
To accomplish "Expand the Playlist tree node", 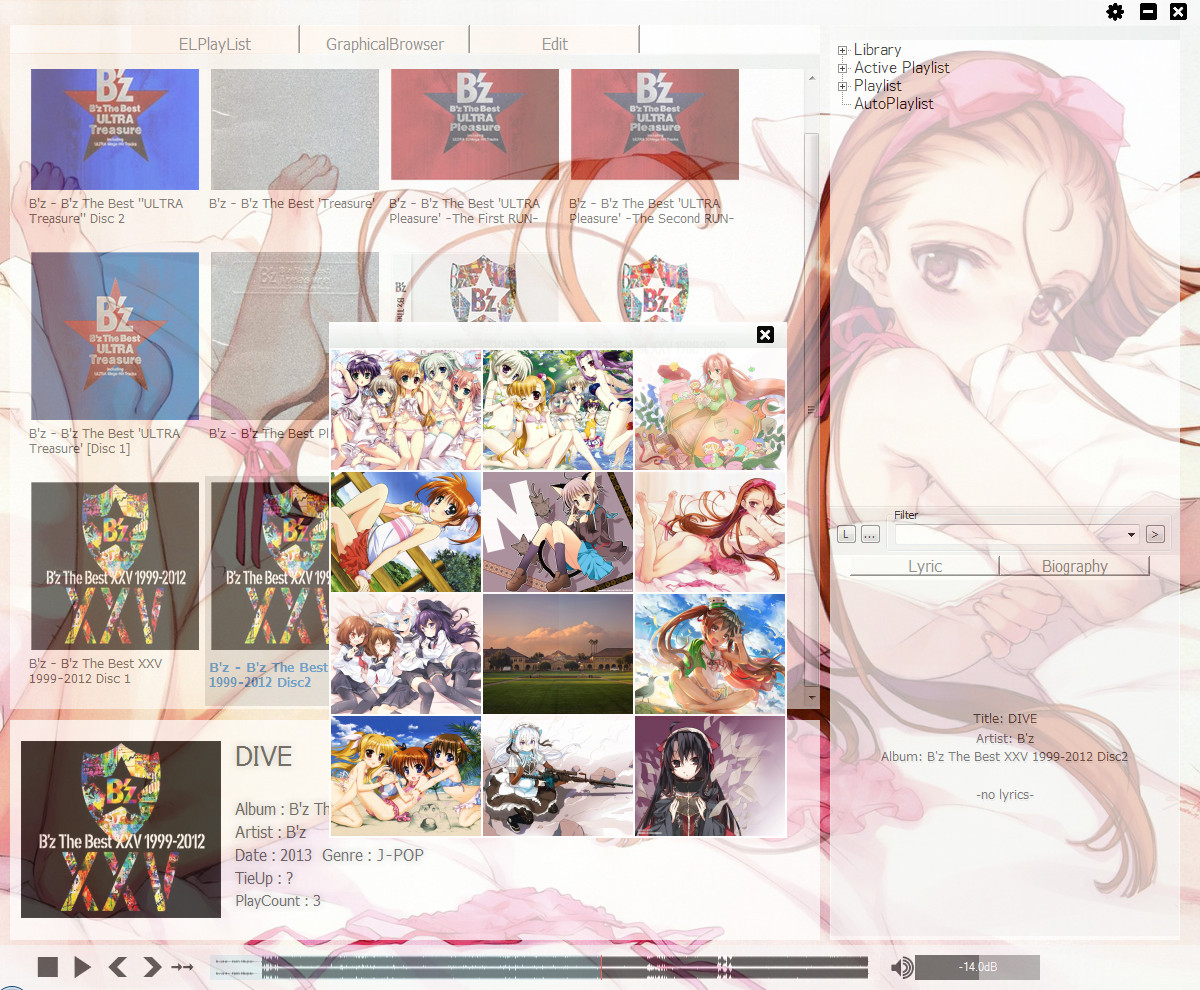I will click(x=843, y=86).
